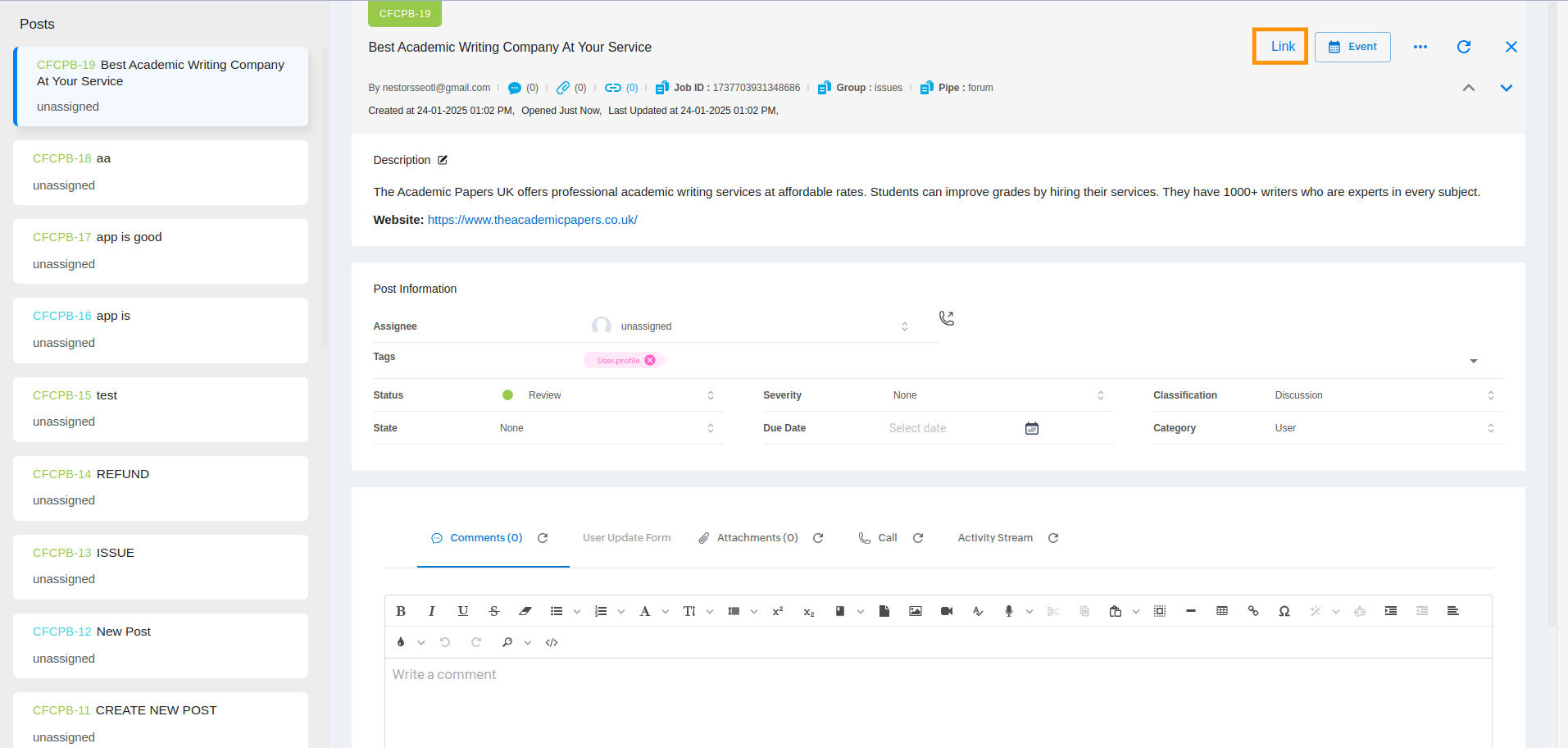This screenshot has height=748, width=1568.
Task: Go to previous post with up chevron
Action: pyautogui.click(x=1469, y=88)
